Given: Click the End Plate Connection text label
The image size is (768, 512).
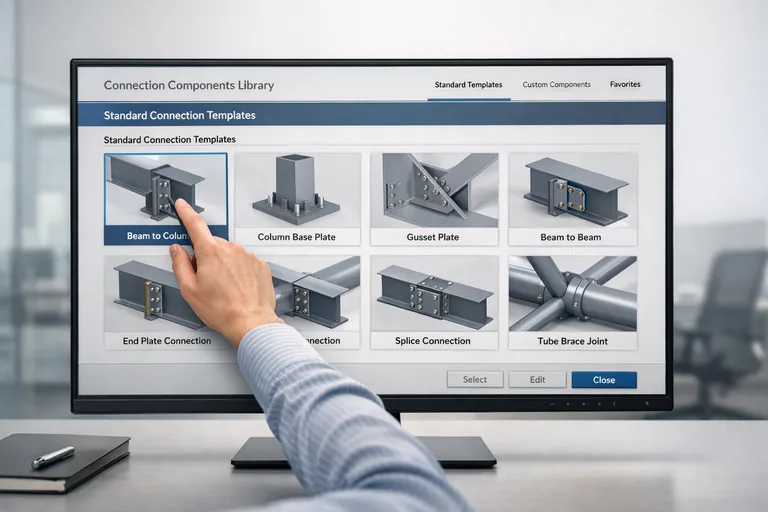Looking at the screenshot, I should click(x=166, y=341).
